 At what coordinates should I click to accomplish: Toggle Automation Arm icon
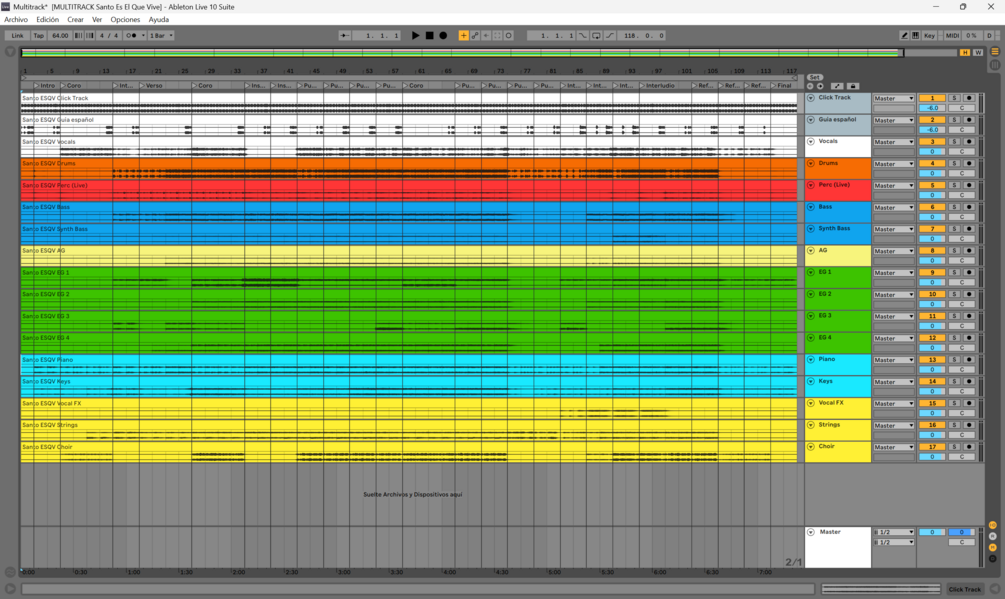coord(475,35)
